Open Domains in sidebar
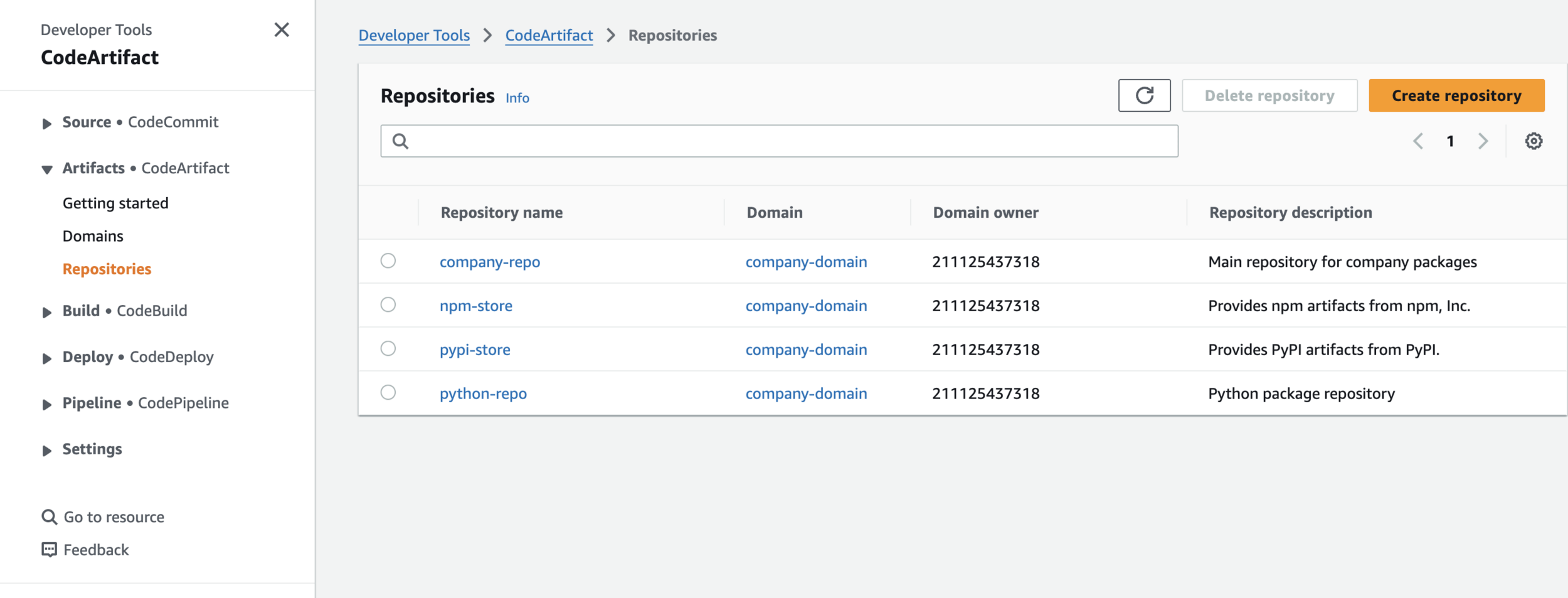Viewport: 1568px width, 598px height. click(x=93, y=236)
